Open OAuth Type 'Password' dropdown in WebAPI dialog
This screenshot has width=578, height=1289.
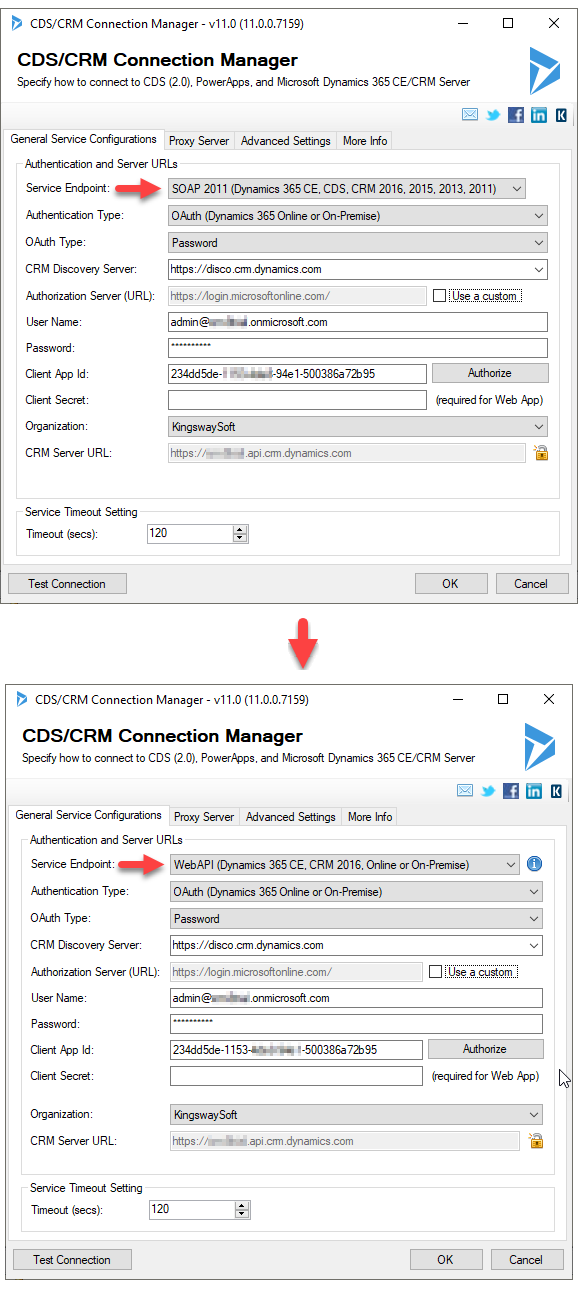(356, 918)
